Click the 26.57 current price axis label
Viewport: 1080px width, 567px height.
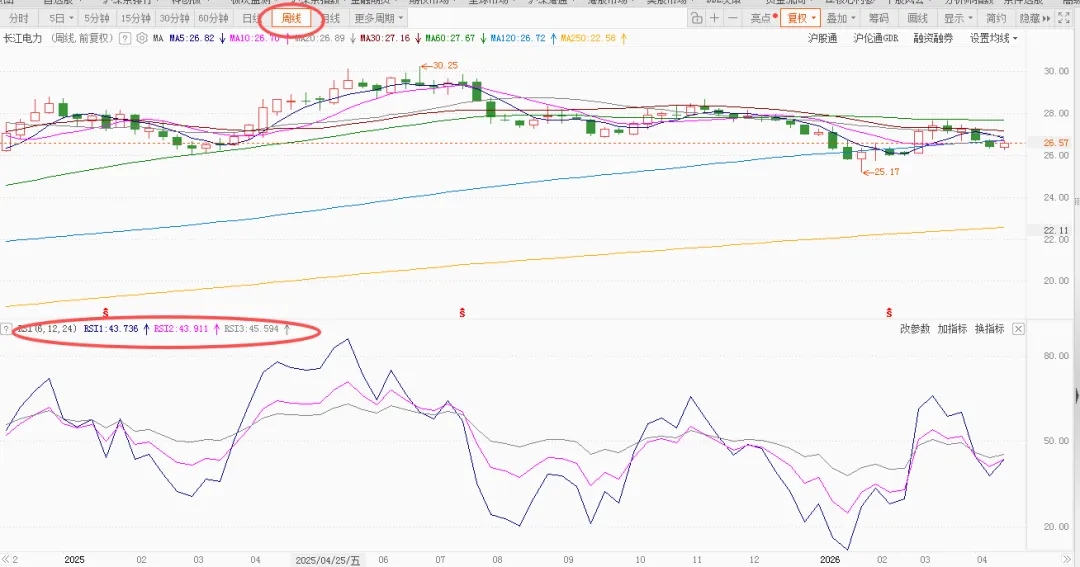click(x=1056, y=143)
